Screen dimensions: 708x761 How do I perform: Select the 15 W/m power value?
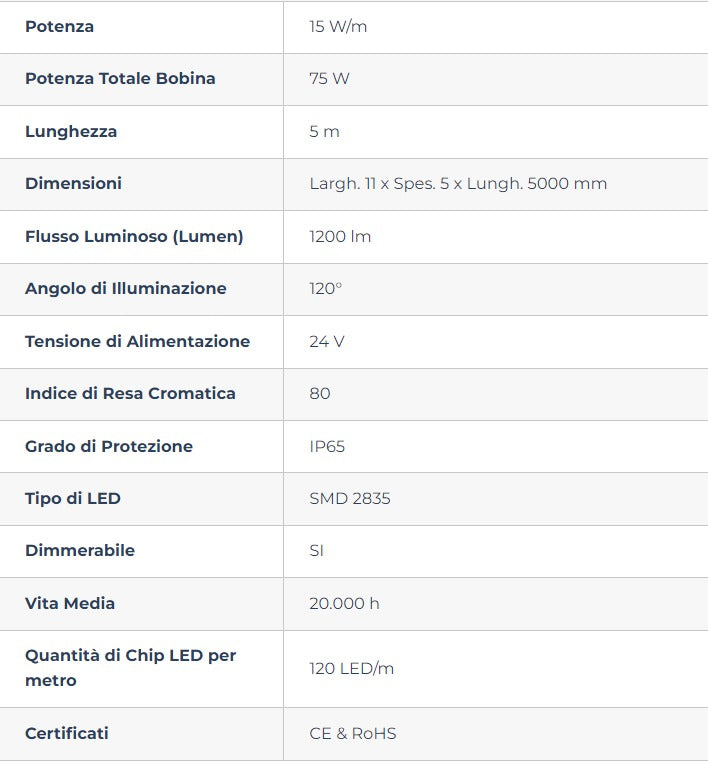(x=338, y=27)
